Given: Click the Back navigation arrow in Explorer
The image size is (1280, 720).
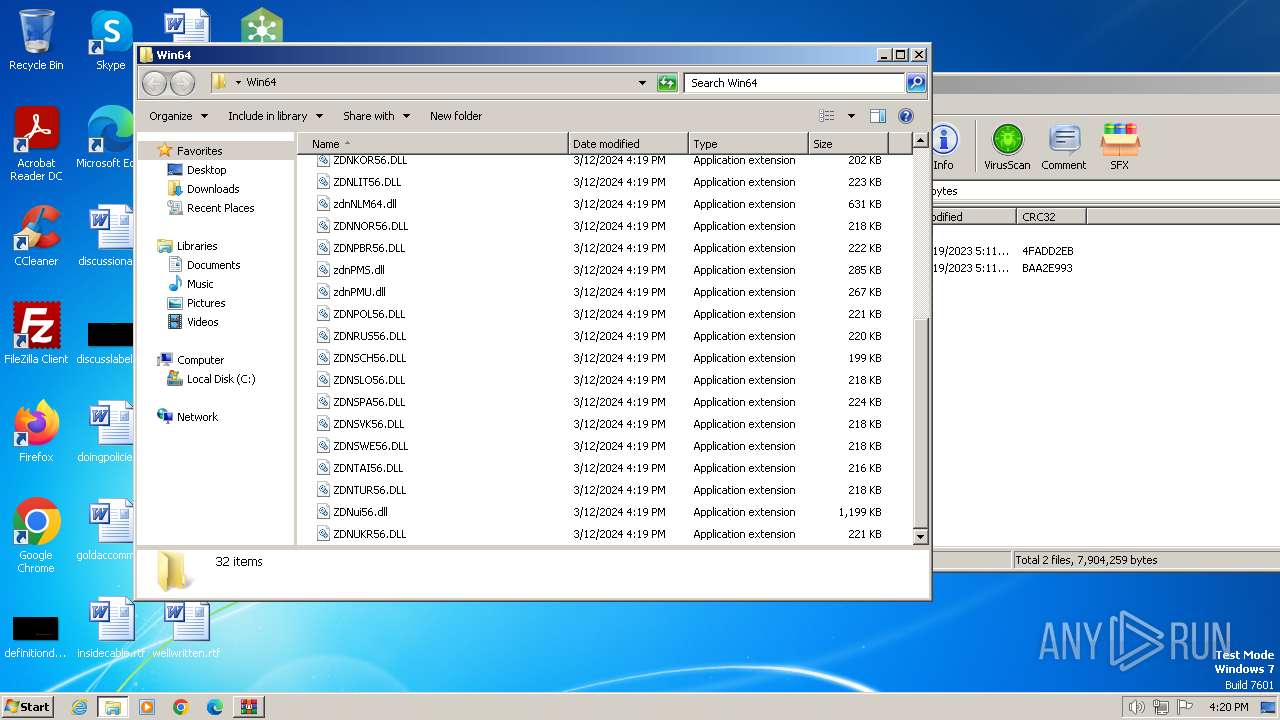Looking at the screenshot, I should point(154,83).
